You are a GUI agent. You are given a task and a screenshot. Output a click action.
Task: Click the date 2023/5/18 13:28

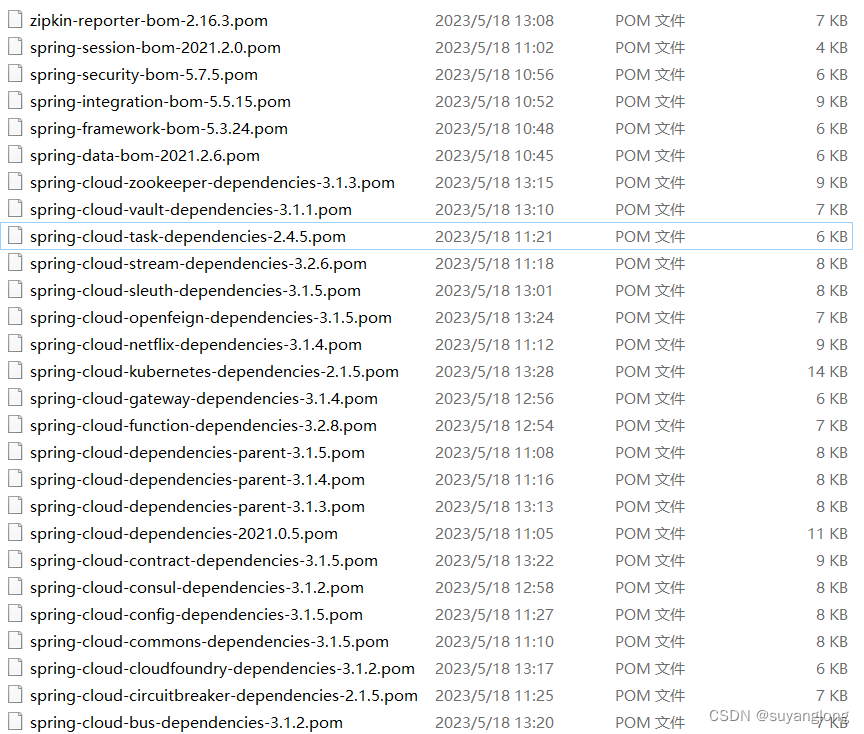pos(494,372)
